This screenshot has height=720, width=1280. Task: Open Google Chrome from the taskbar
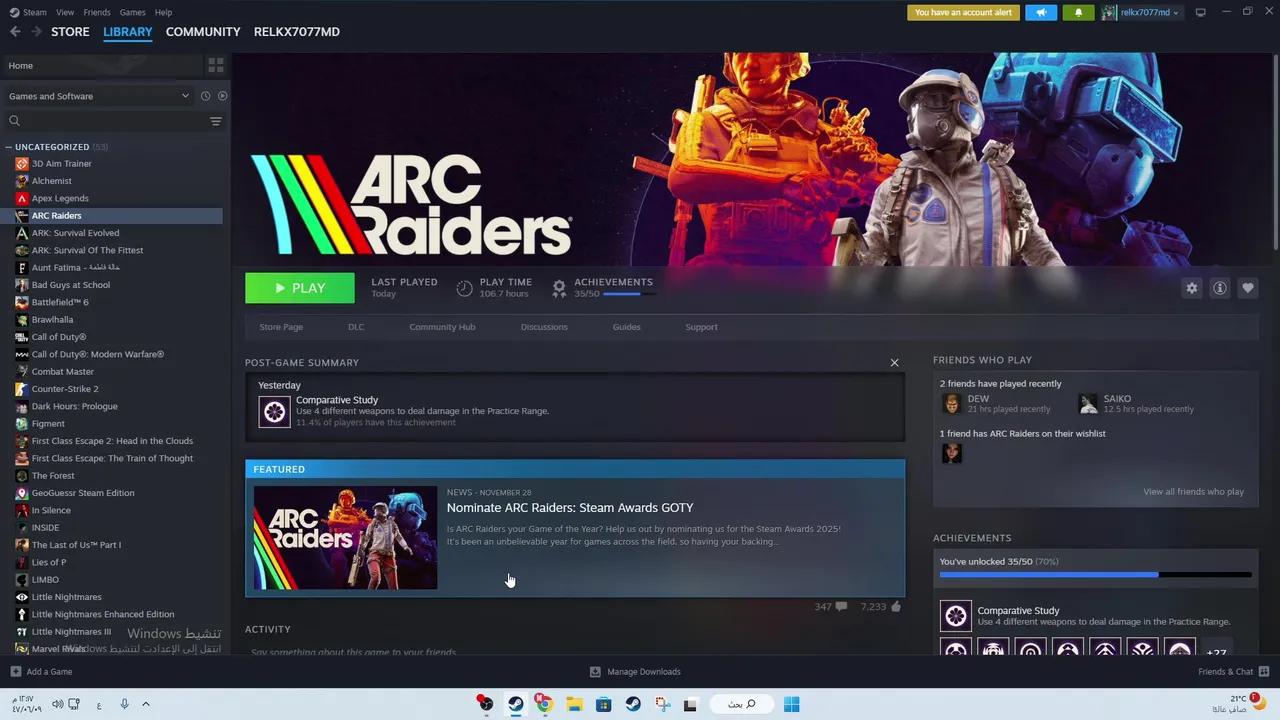pyautogui.click(x=544, y=704)
